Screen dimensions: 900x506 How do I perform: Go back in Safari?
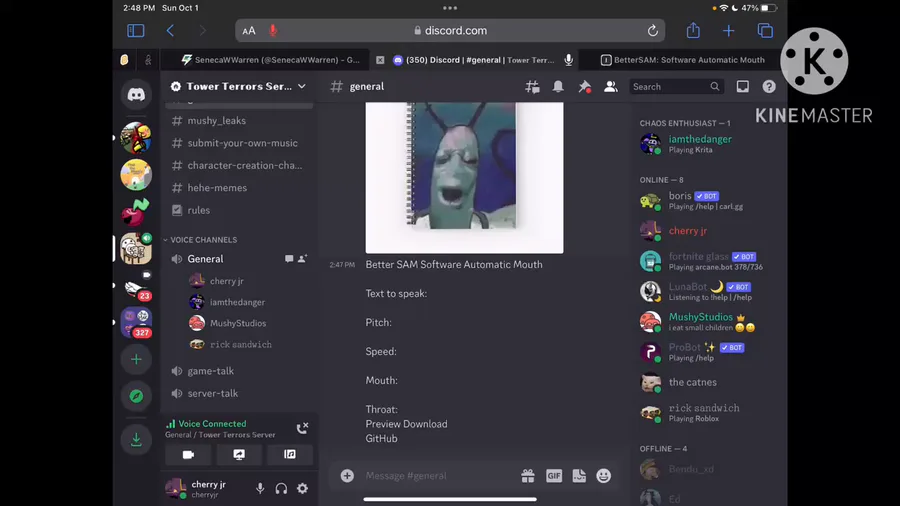170,30
